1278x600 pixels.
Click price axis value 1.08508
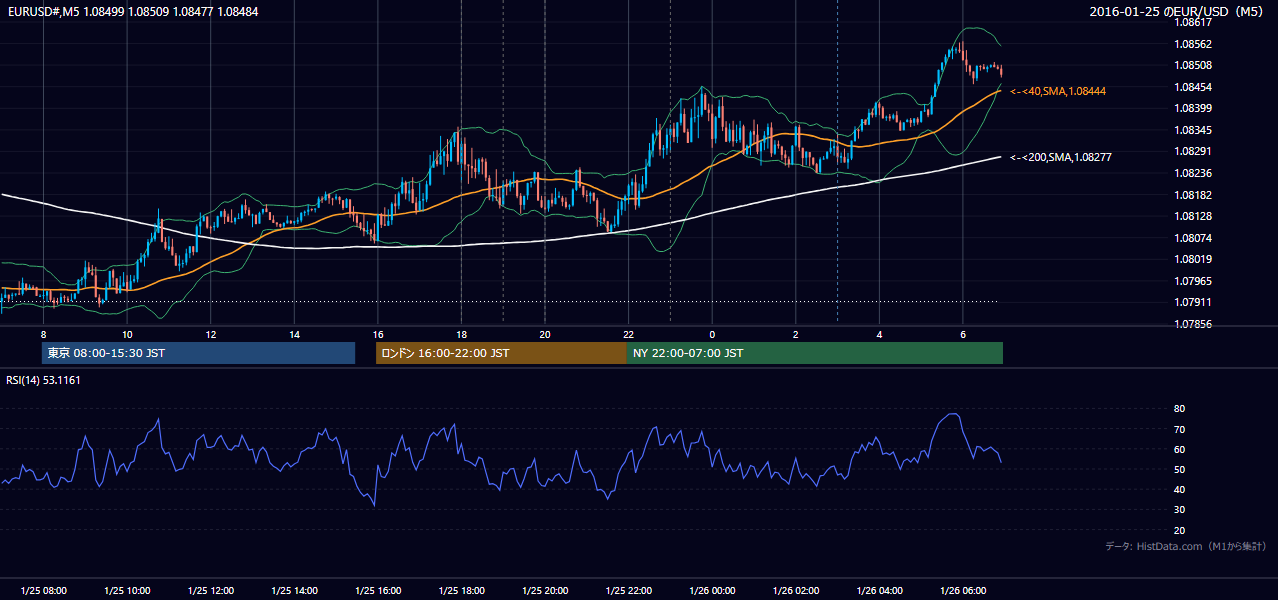[x=1192, y=66]
